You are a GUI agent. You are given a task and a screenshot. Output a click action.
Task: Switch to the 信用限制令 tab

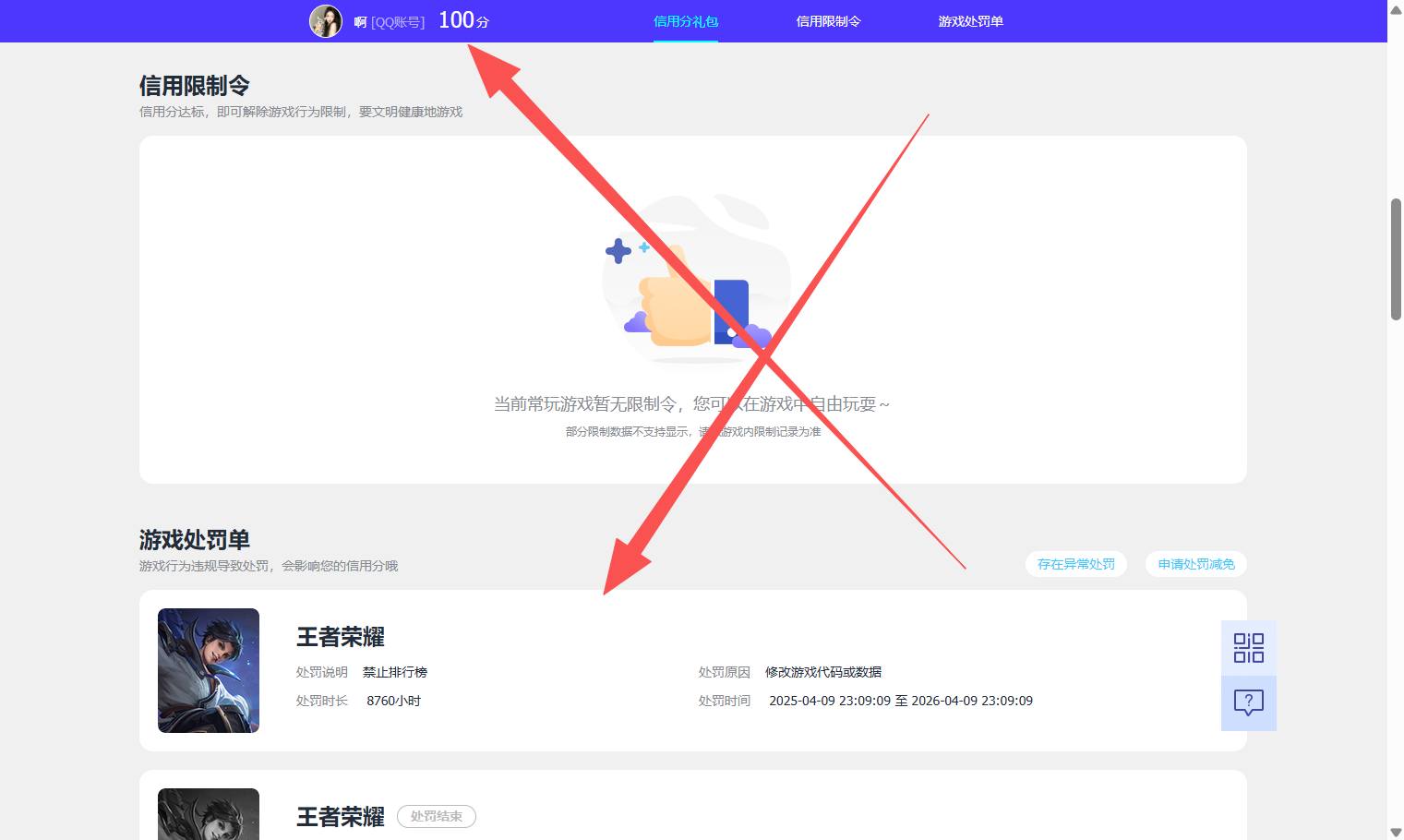tap(827, 20)
